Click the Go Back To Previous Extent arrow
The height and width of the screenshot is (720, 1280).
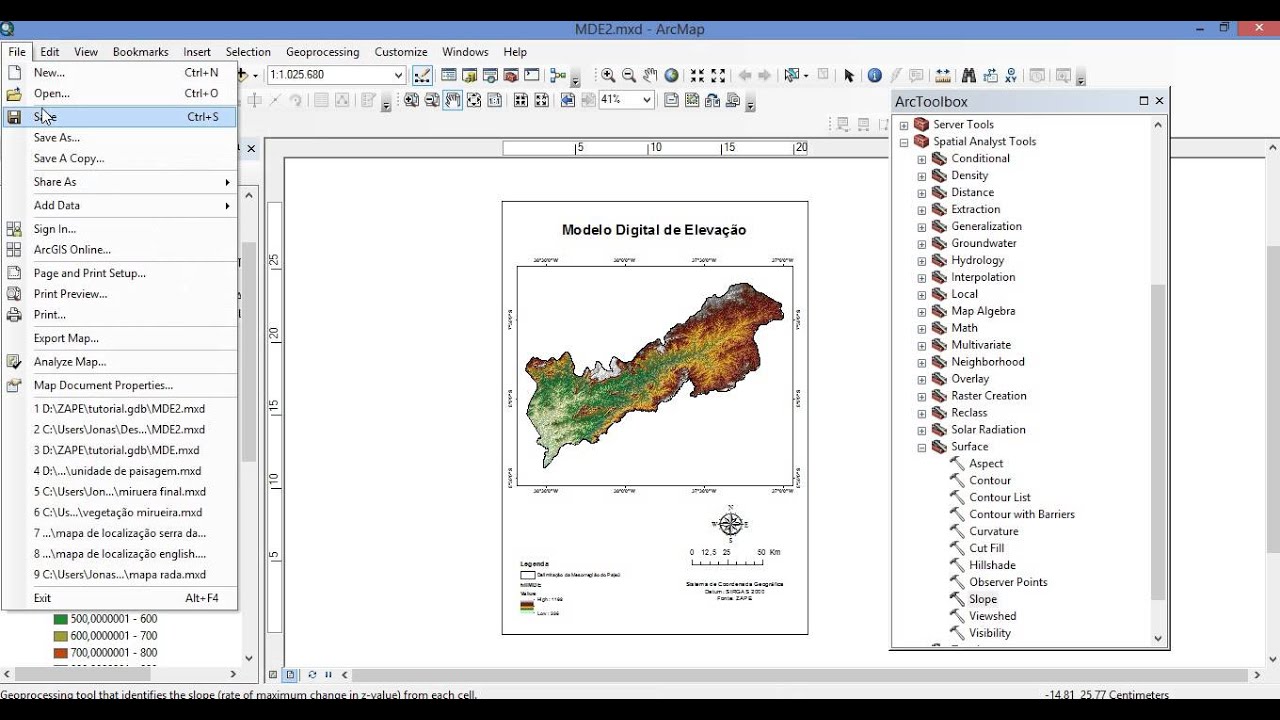pyautogui.click(x=744, y=75)
